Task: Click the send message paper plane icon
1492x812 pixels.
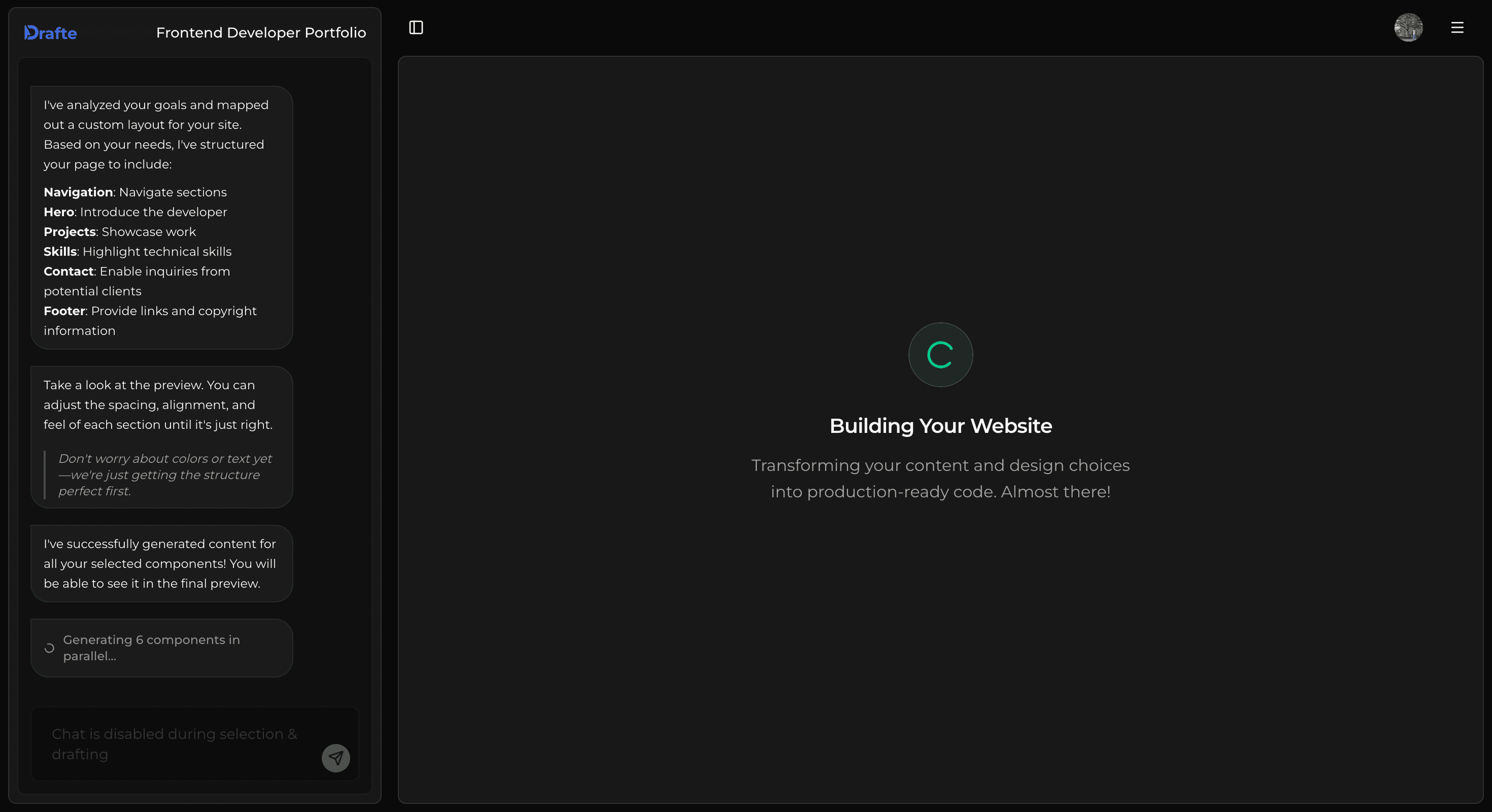Action: coord(336,758)
